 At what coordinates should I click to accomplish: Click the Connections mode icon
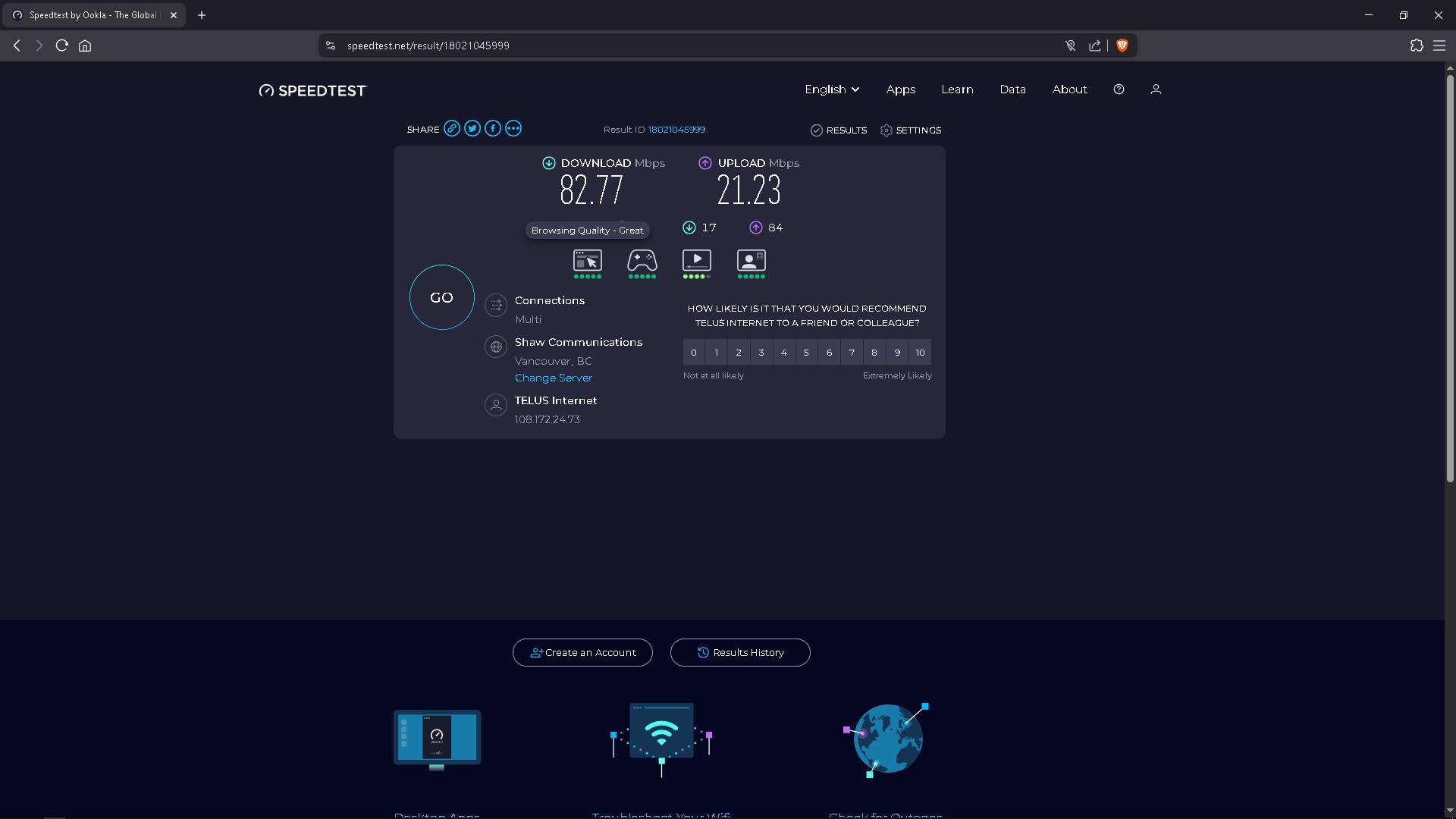tap(496, 305)
